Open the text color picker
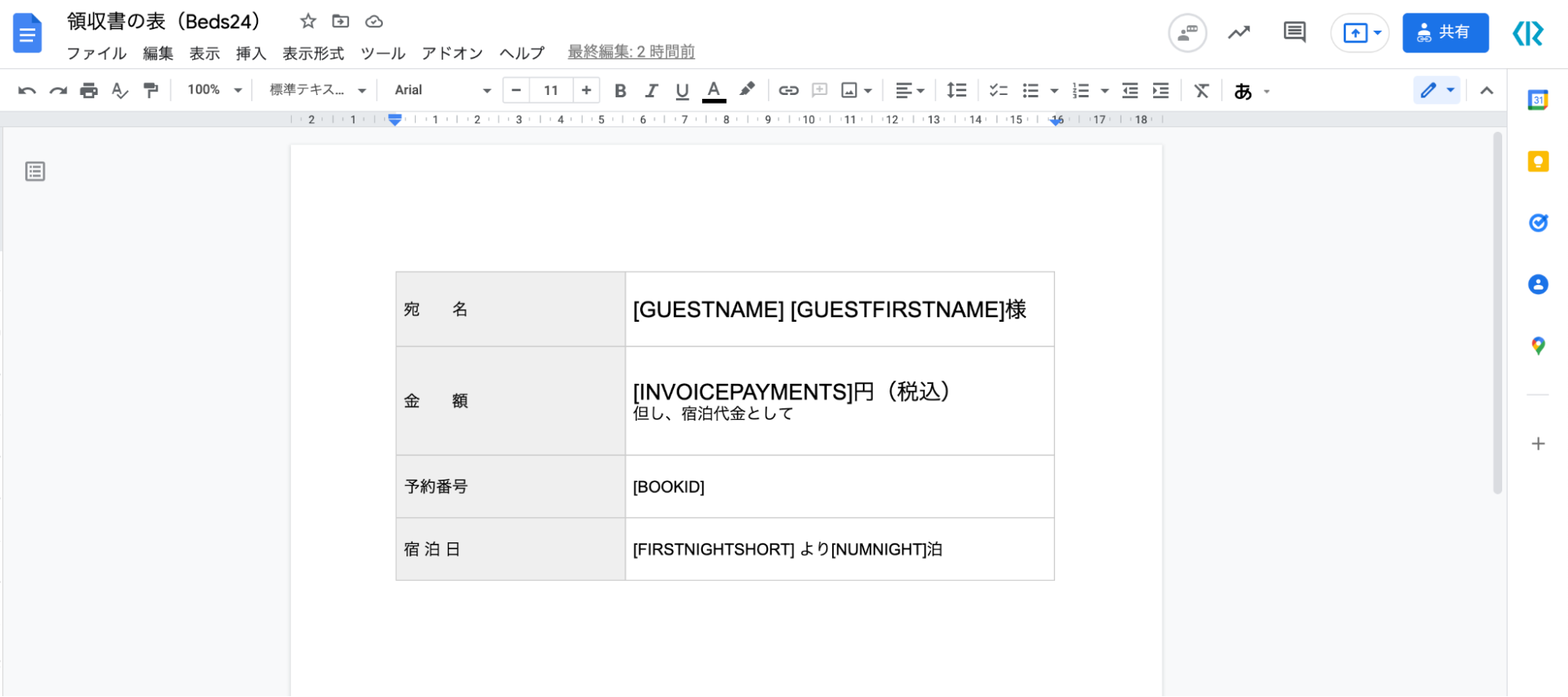Viewport: 1568px width, 697px height. click(713, 90)
